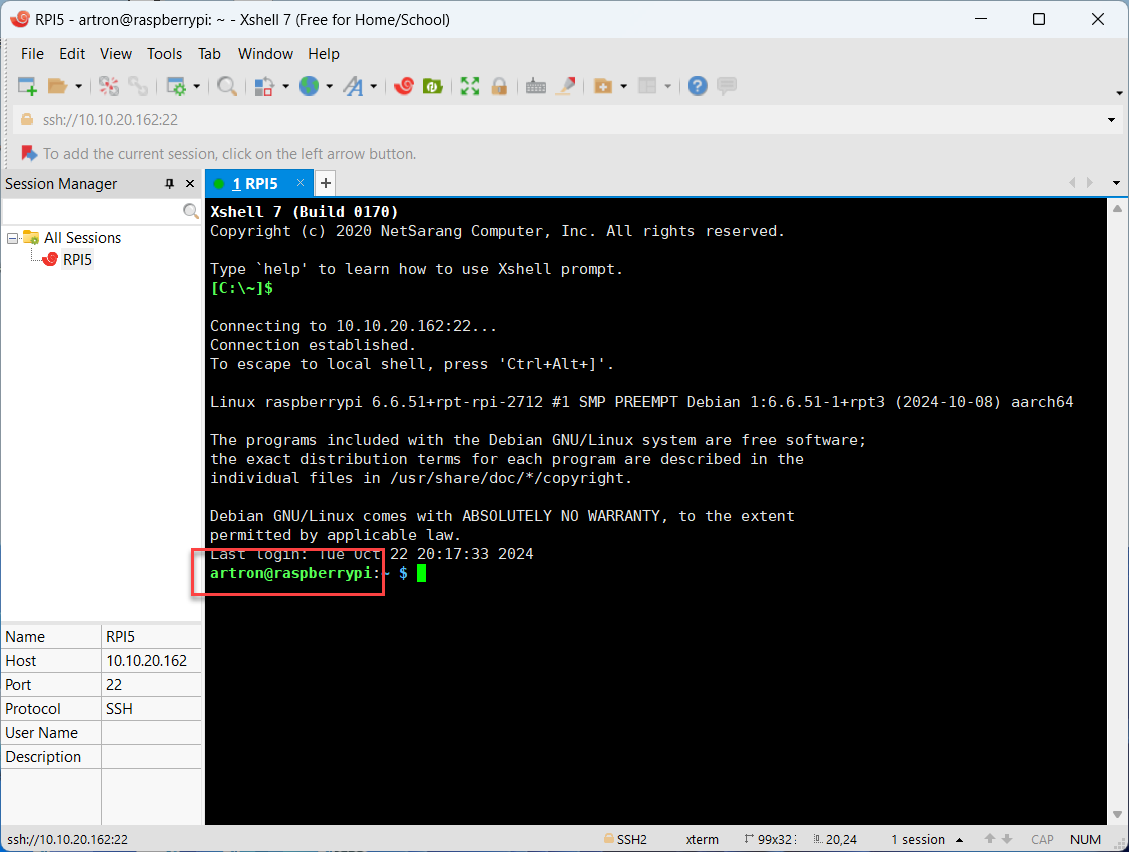This screenshot has height=852, width=1129.
Task: Close the Session Manager panel
Action: [190, 184]
